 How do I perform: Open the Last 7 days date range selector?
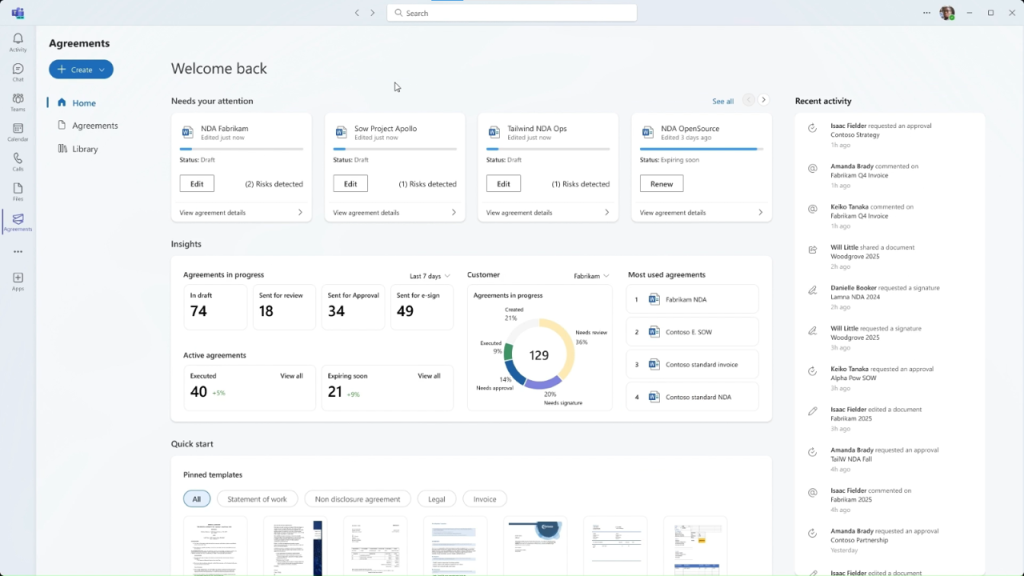pos(425,274)
